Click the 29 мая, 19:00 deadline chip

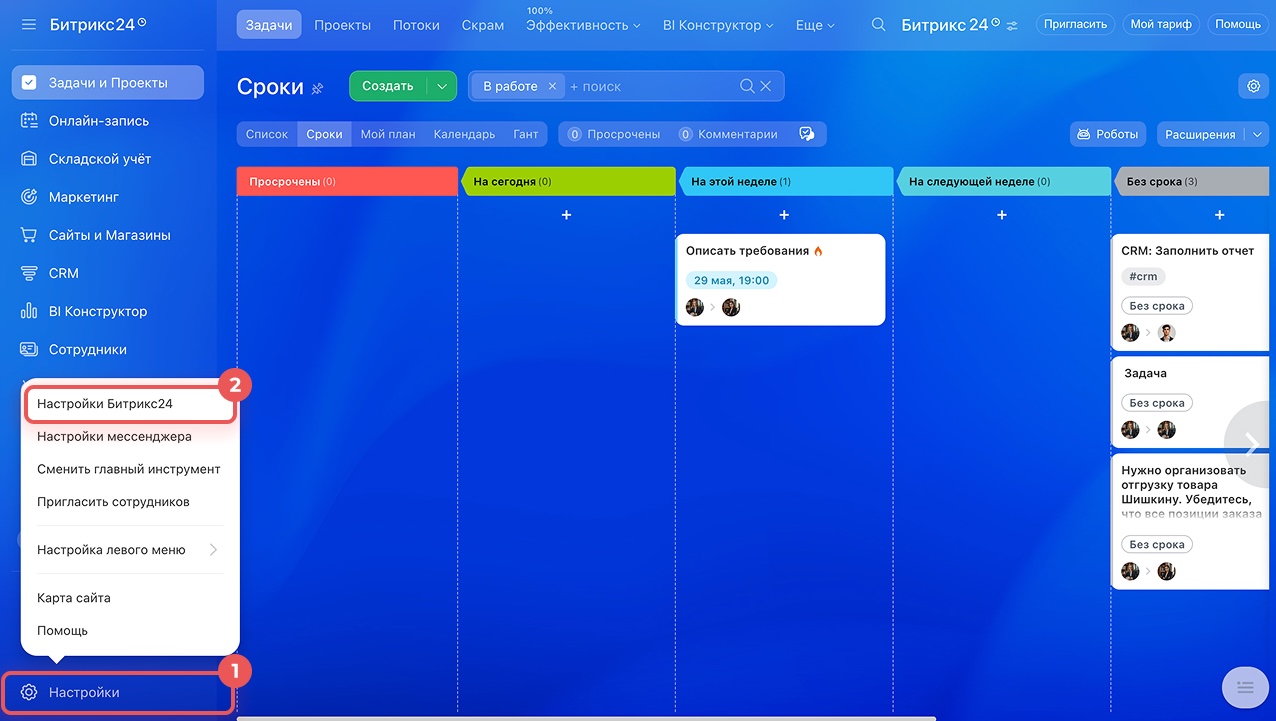(731, 281)
